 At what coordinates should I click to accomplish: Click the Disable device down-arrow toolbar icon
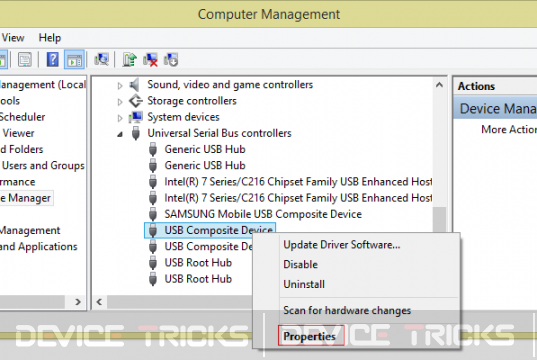pos(171,60)
